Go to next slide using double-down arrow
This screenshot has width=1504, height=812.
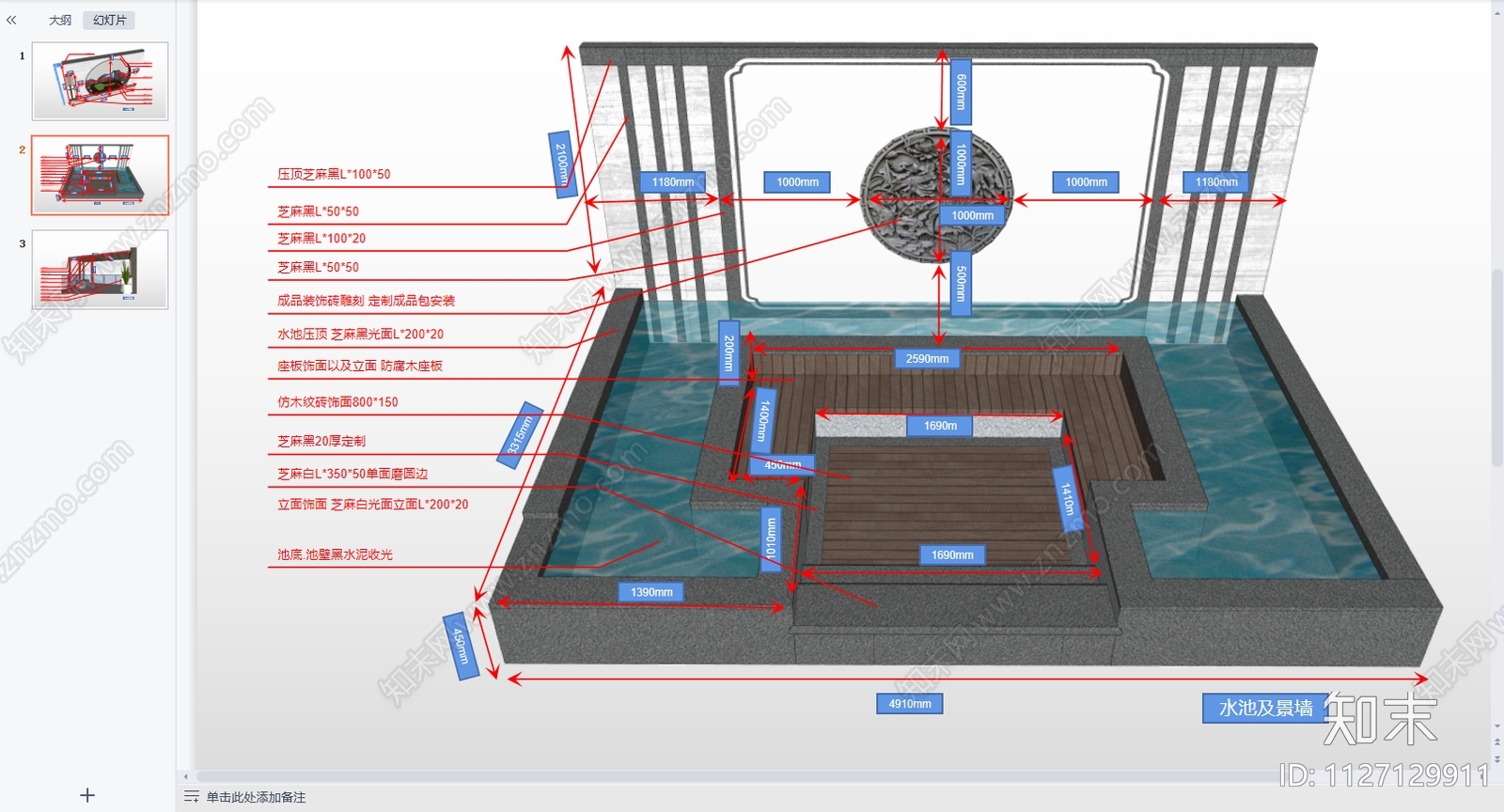pos(1496,758)
